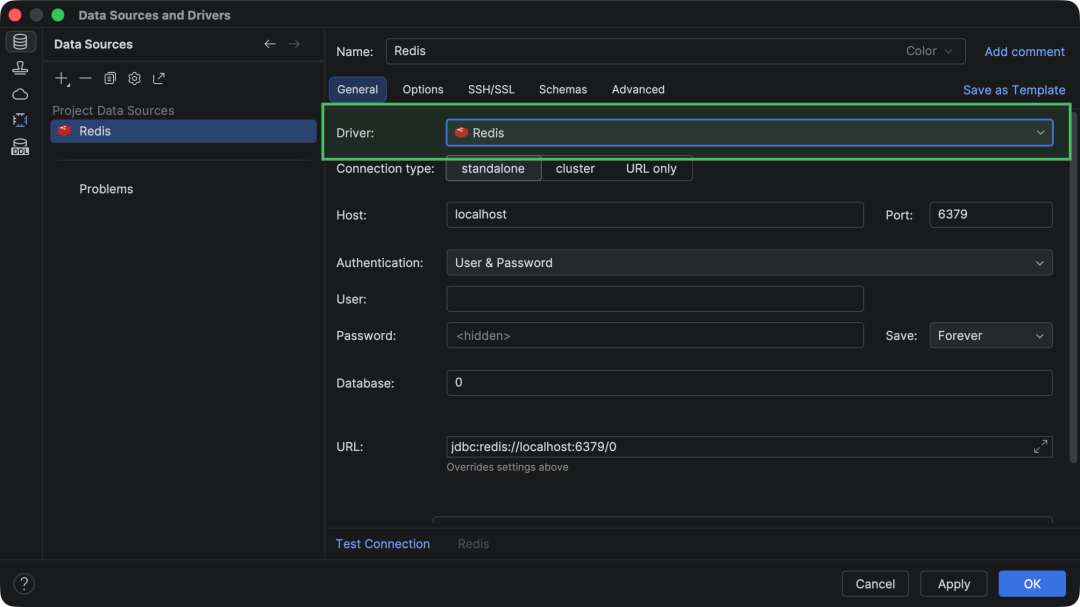Viewport: 1080px width, 607px height.
Task: Go forward using the right arrow
Action: [295, 44]
